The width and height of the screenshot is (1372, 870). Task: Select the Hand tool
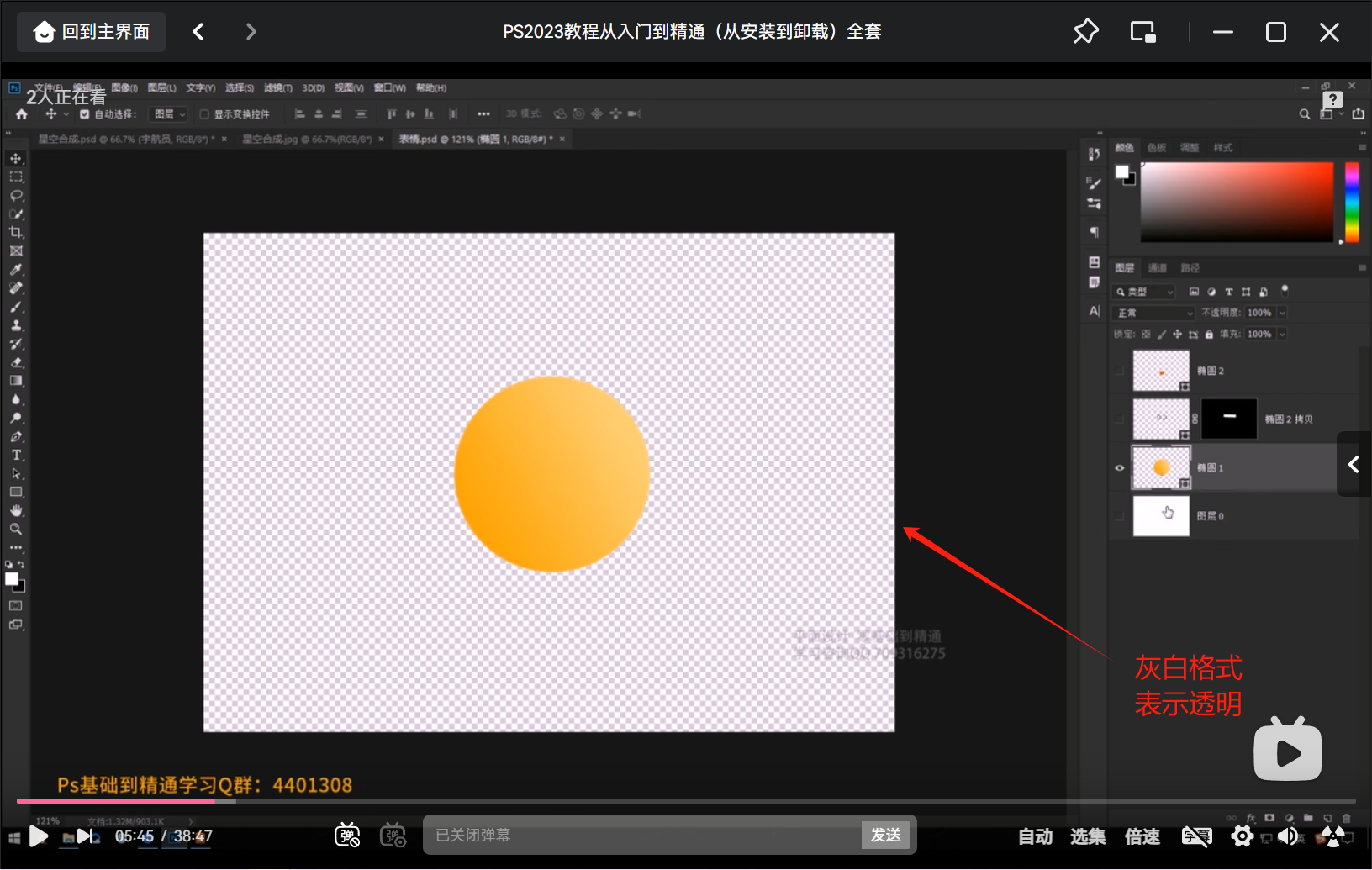point(16,510)
